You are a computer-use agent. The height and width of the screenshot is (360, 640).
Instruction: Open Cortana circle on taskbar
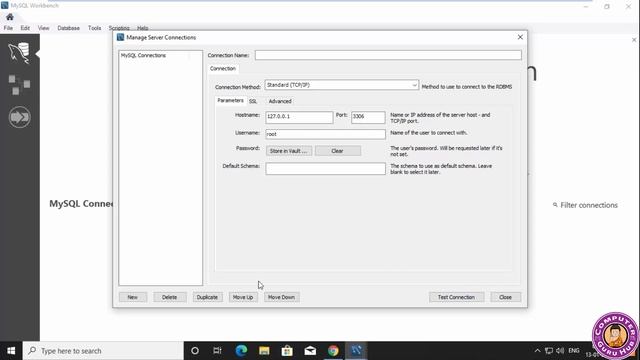[195, 351]
